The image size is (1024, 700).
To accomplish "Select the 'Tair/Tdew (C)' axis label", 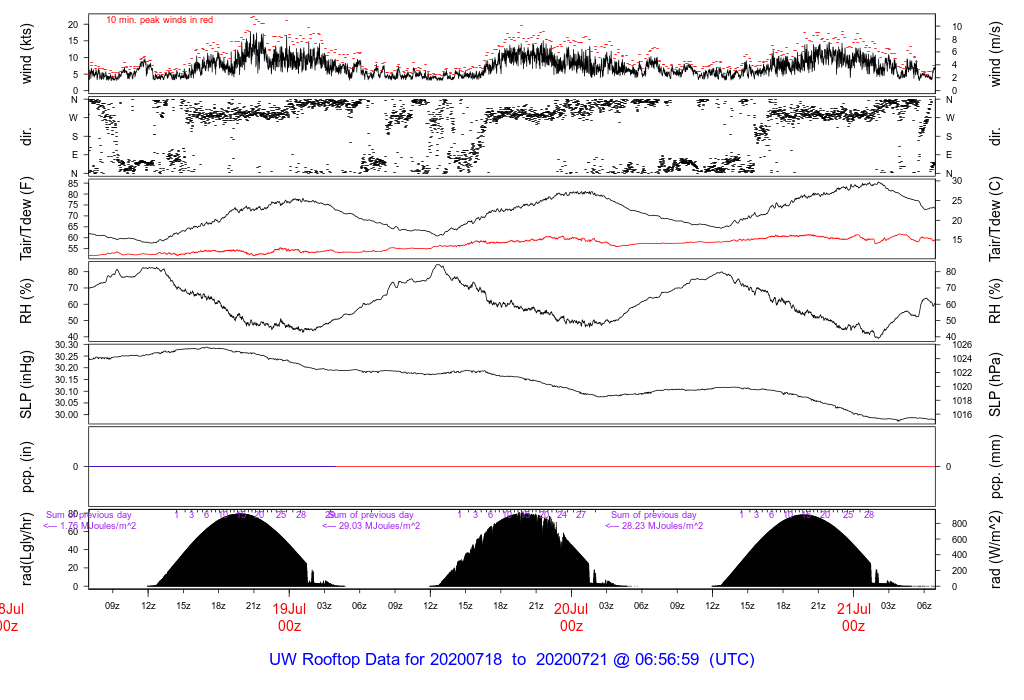I will point(996,217).
